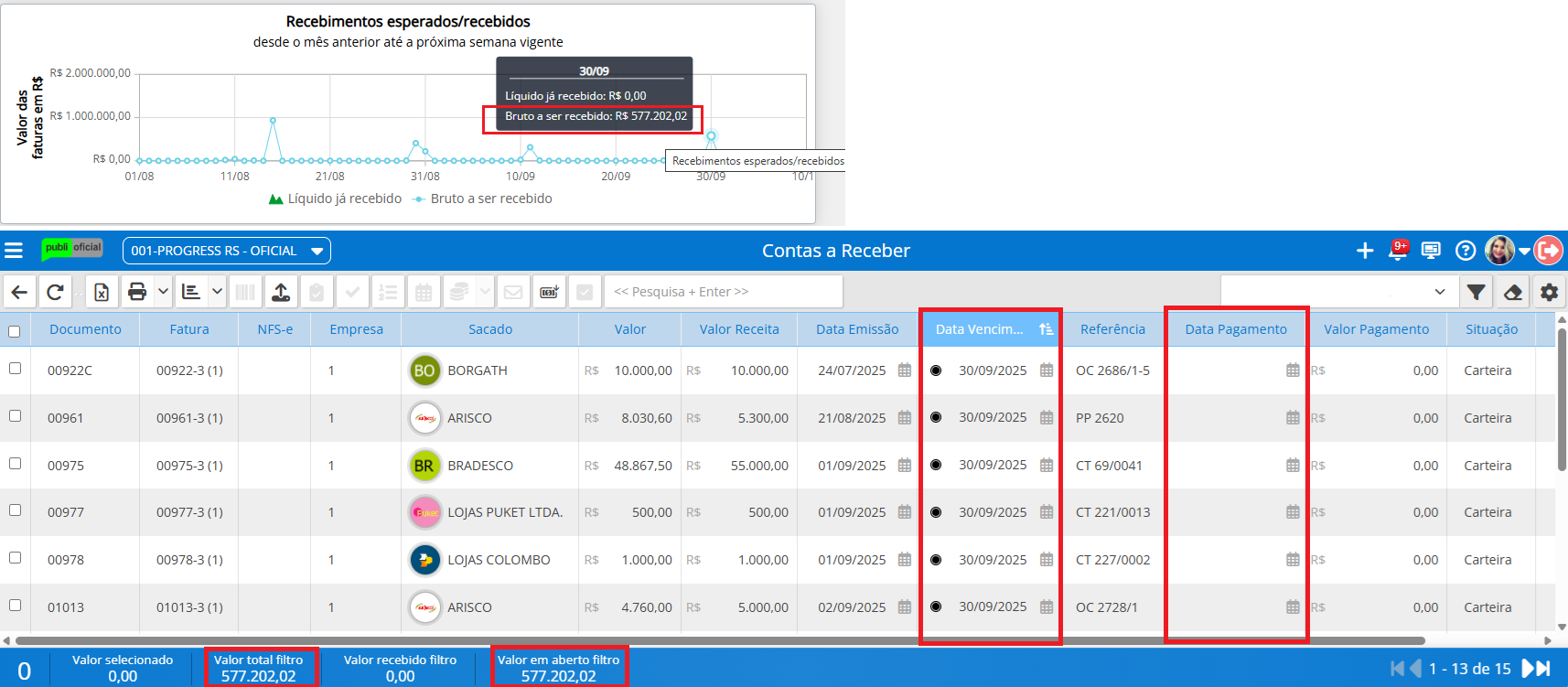Expand the empty filter combo box
The width and height of the screenshot is (1568, 687).
(1439, 292)
